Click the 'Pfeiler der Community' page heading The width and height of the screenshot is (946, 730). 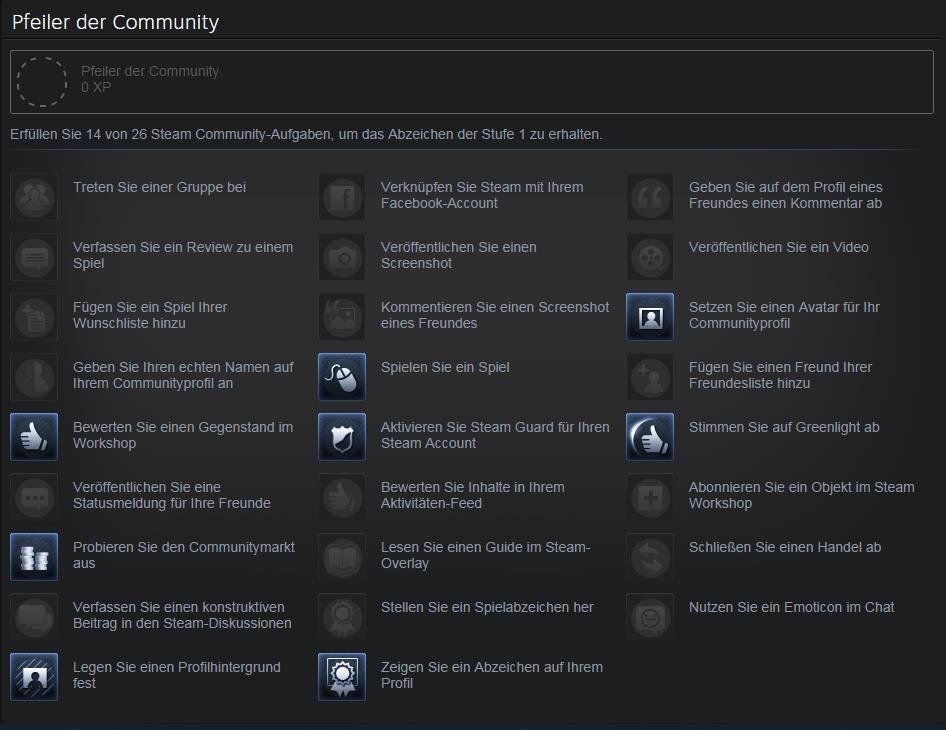click(x=115, y=22)
